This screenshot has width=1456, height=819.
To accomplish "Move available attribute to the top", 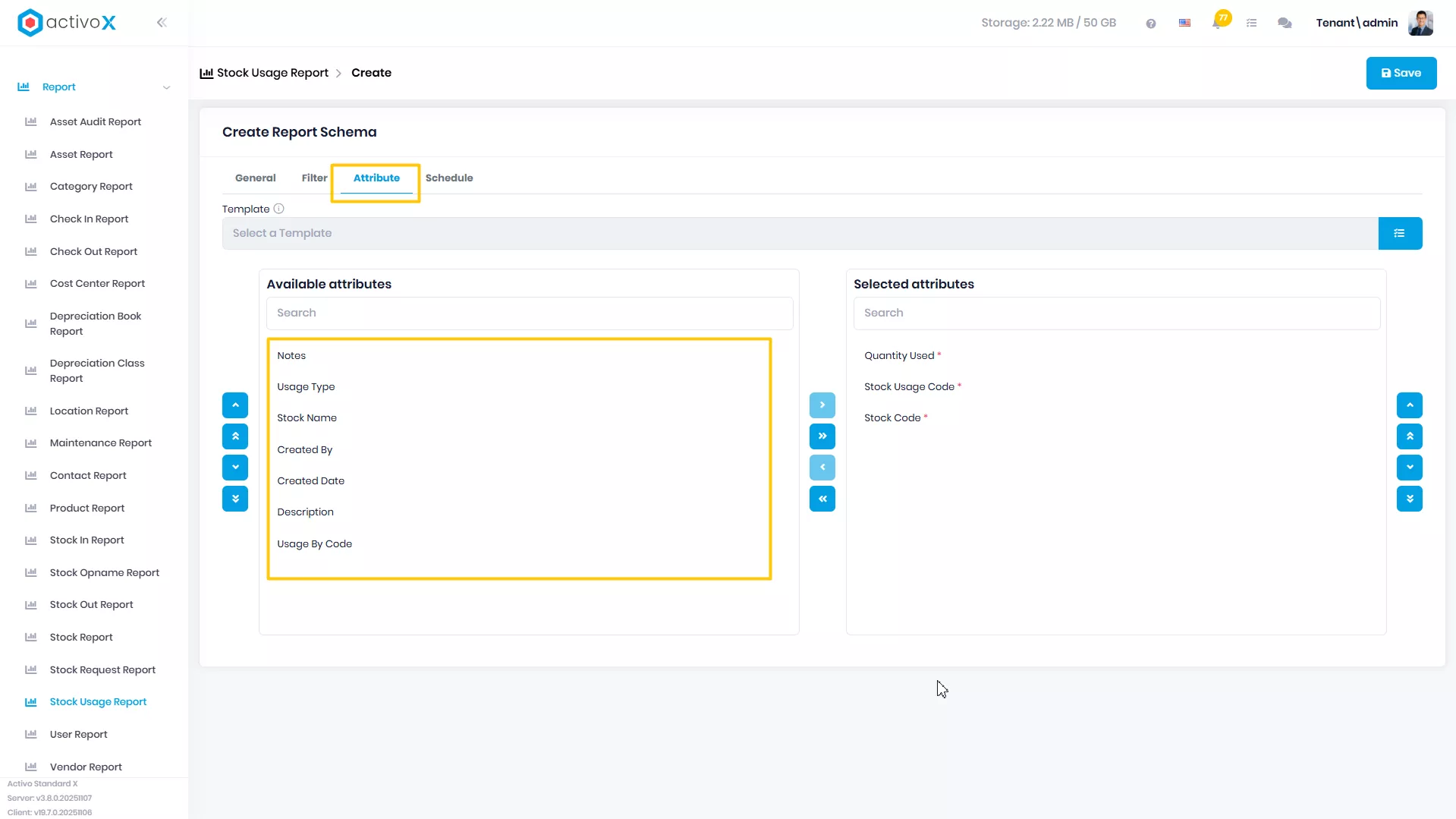I will point(235,436).
